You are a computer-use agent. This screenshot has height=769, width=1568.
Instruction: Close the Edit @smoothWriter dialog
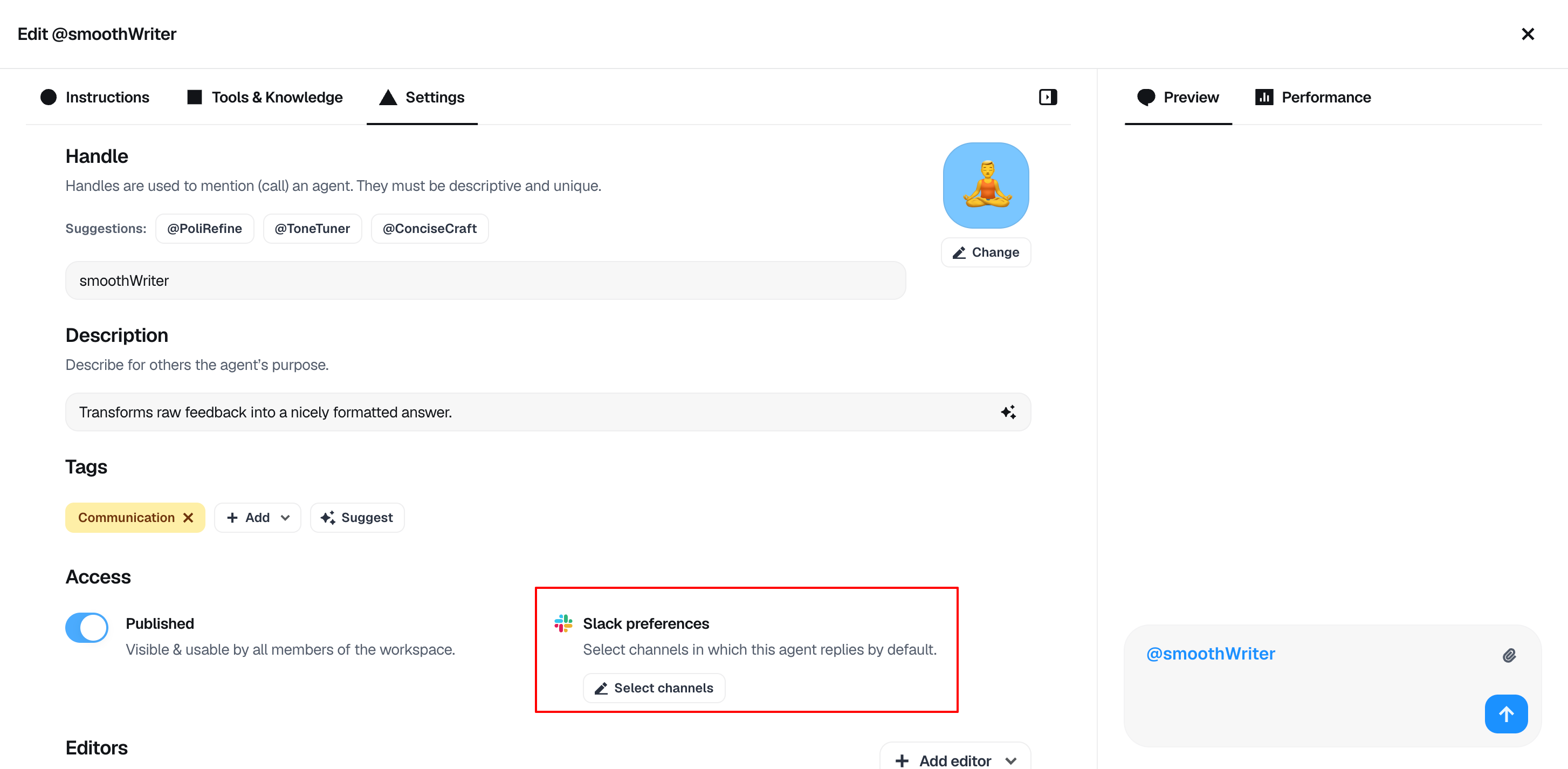1528,34
